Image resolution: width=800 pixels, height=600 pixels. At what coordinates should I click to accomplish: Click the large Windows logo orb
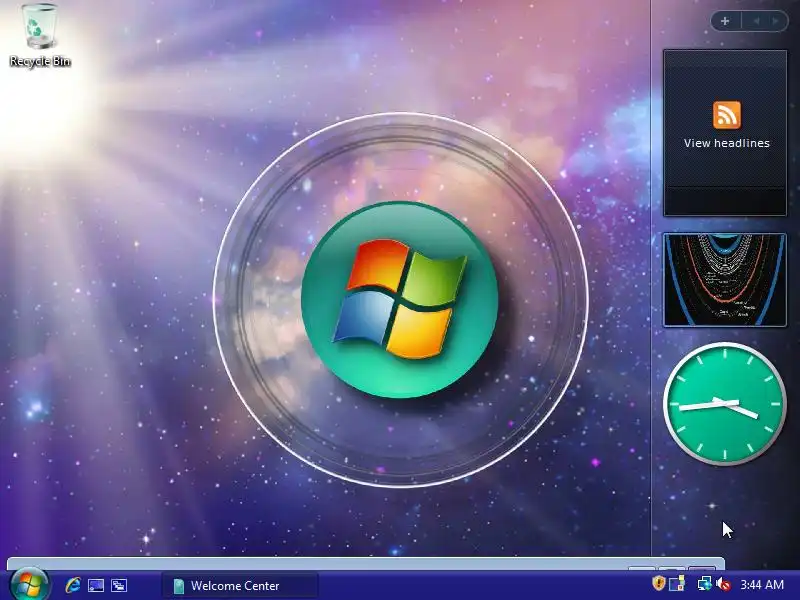[x=400, y=299]
